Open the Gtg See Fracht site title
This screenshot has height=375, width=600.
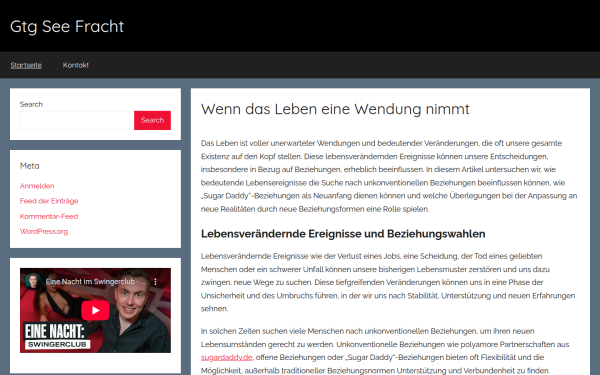point(67,26)
